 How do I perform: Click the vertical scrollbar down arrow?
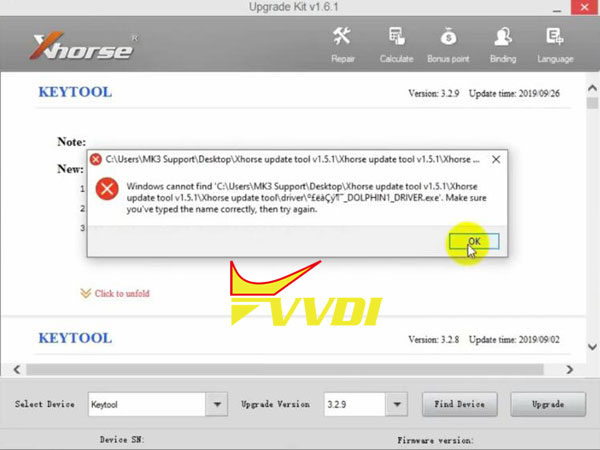point(592,347)
